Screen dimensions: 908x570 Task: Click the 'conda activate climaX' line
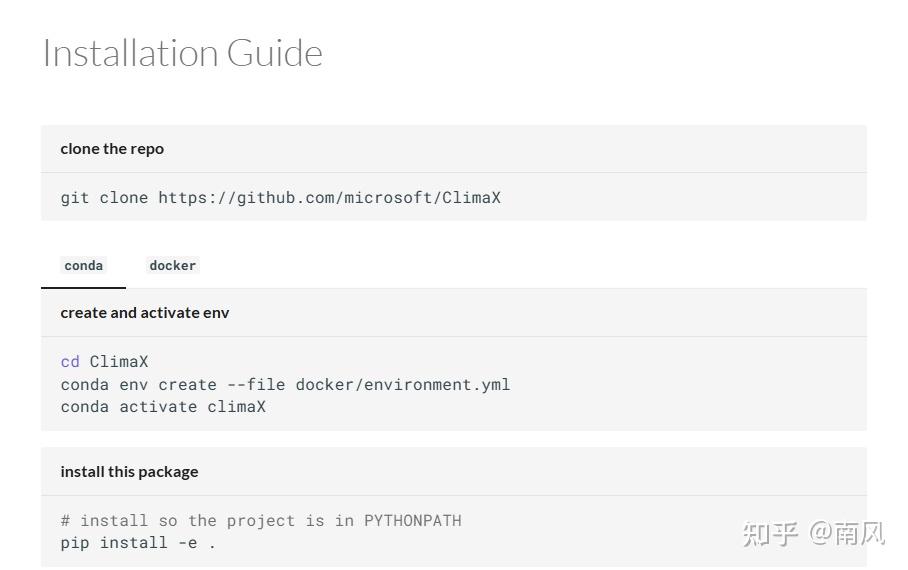tap(163, 406)
